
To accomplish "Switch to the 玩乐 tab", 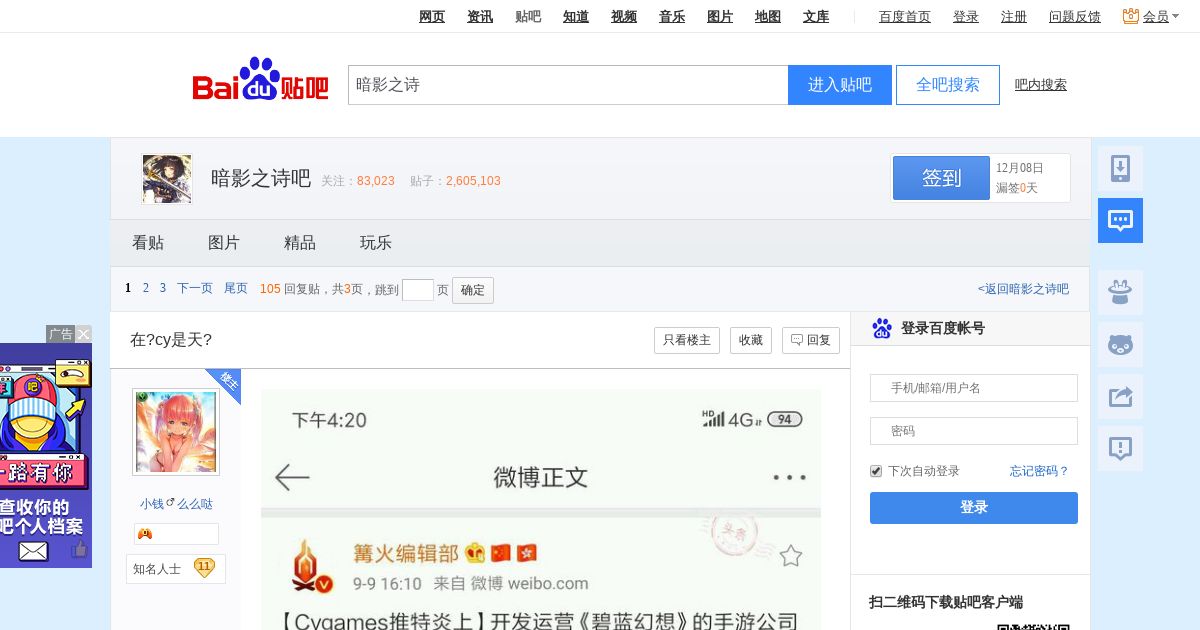I will click(x=376, y=243).
